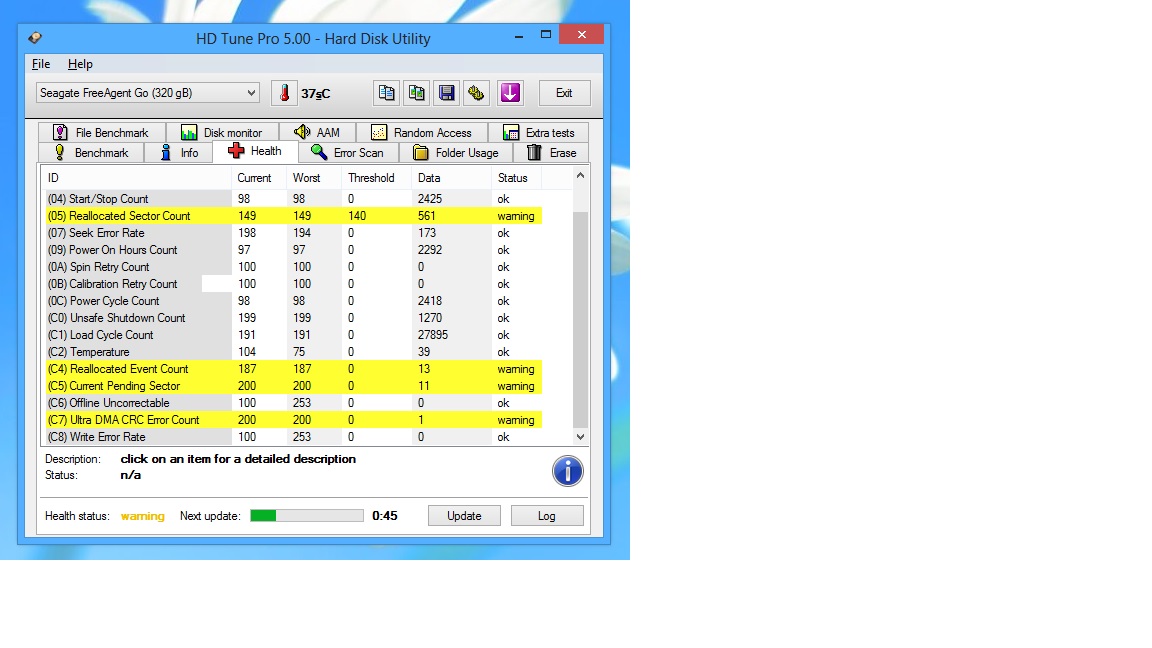1152x648 pixels.
Task: Click the Worst column header
Action: tap(314, 178)
